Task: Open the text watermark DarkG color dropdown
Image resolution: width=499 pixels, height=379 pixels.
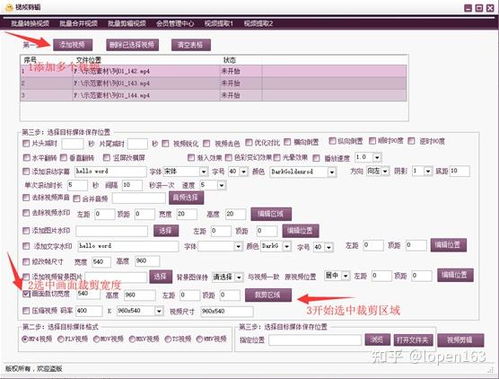Action: (287, 247)
